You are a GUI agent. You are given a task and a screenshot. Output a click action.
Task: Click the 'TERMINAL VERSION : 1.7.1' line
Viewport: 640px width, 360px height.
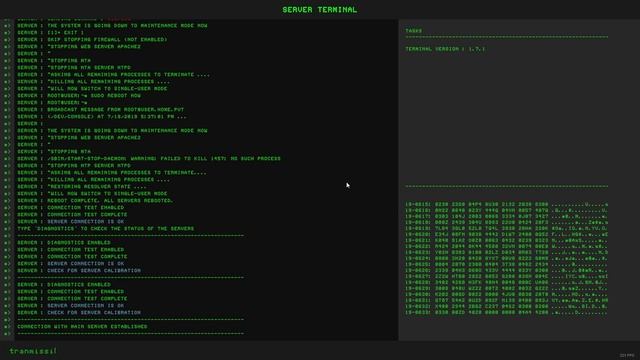445,49
